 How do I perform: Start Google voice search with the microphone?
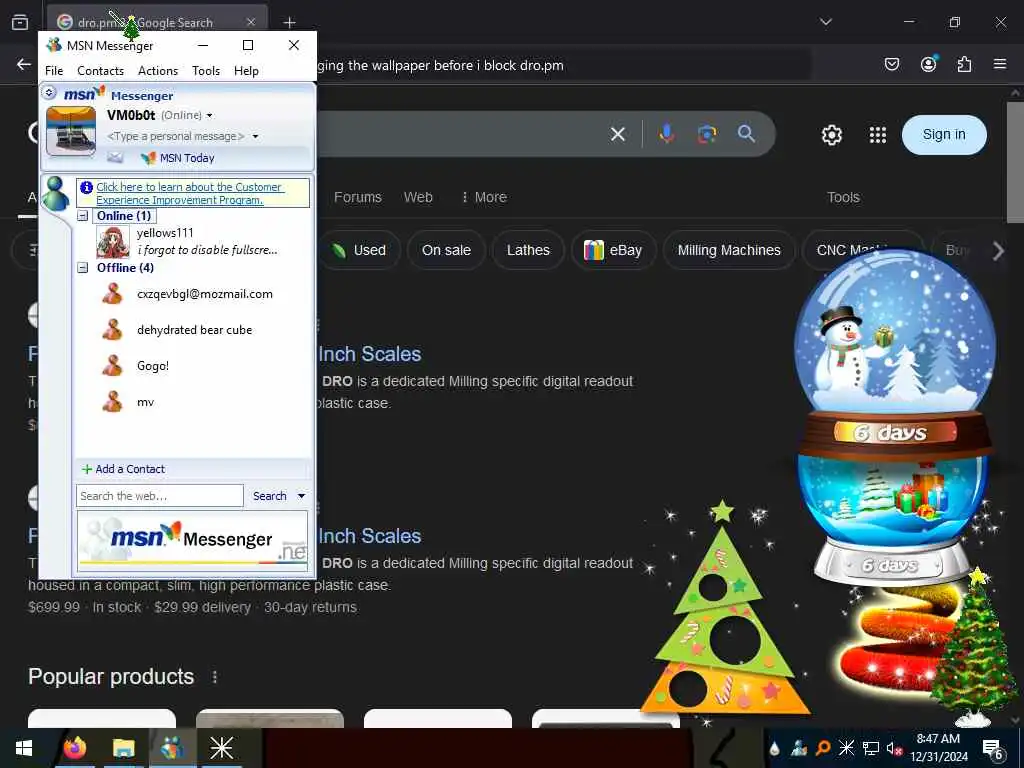[x=666, y=134]
